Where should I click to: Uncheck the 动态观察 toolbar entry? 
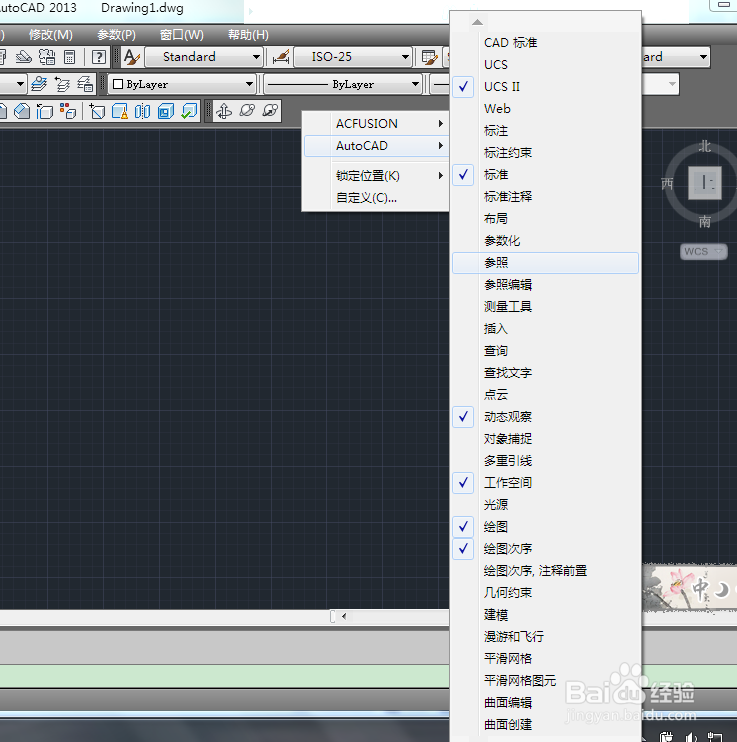(x=545, y=417)
